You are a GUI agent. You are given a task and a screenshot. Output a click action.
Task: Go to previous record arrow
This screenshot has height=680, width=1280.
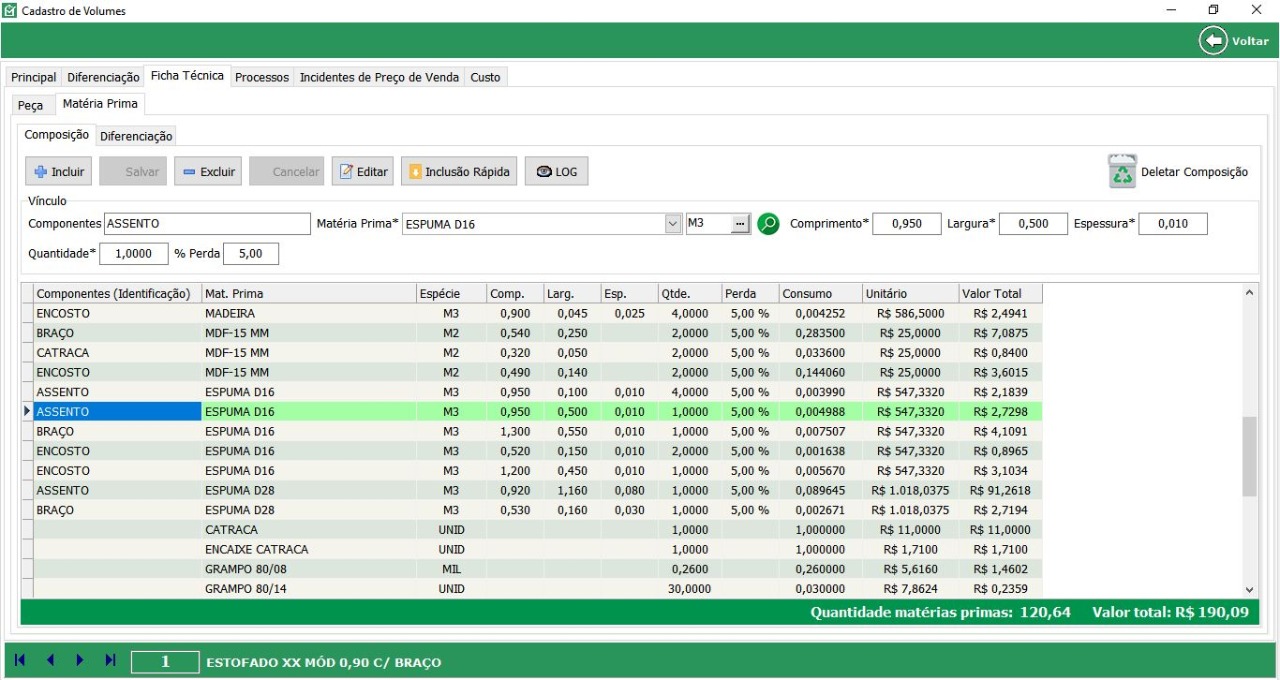click(50, 660)
